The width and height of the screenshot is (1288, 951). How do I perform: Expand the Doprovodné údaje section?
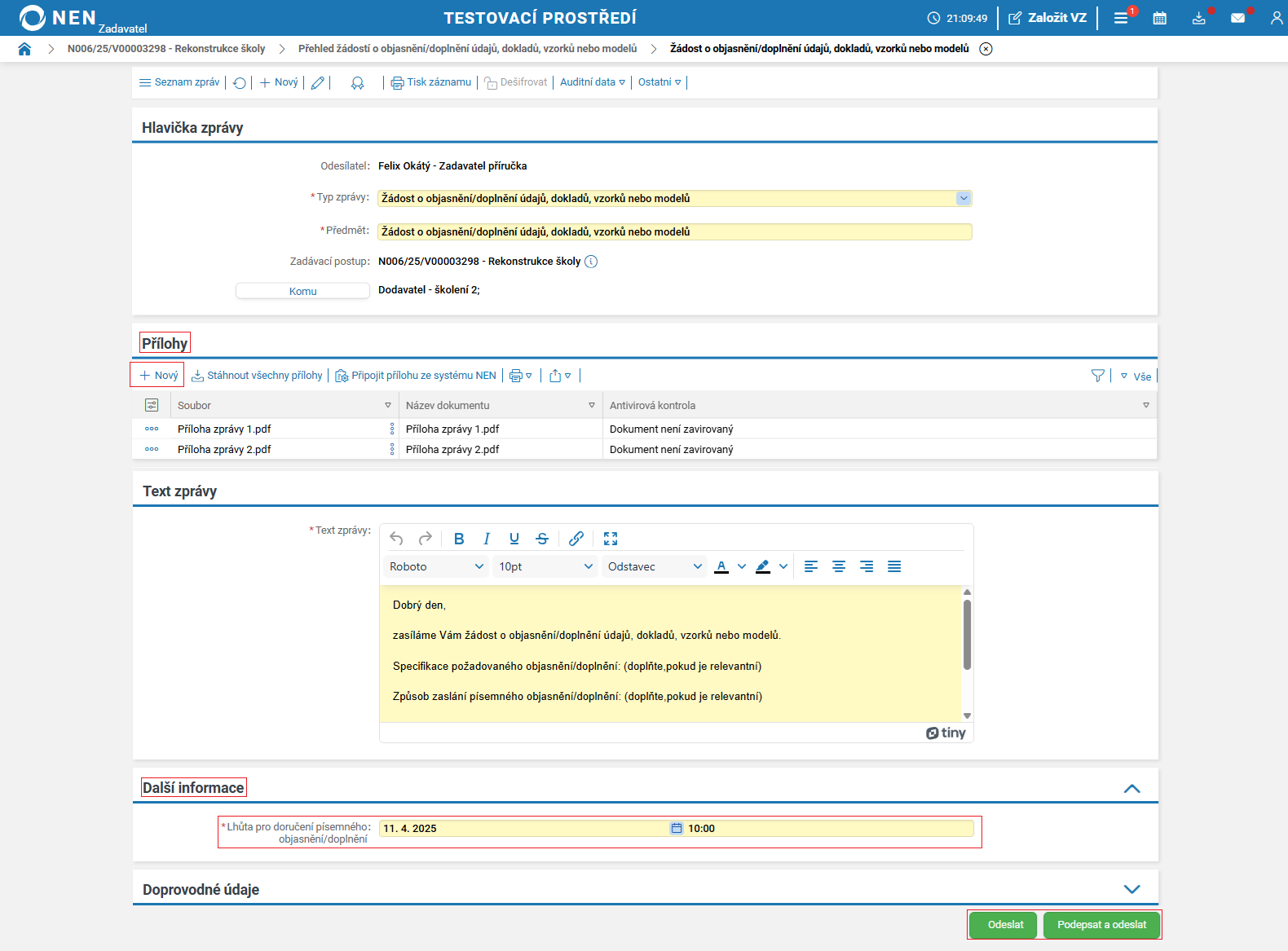coord(1131,889)
